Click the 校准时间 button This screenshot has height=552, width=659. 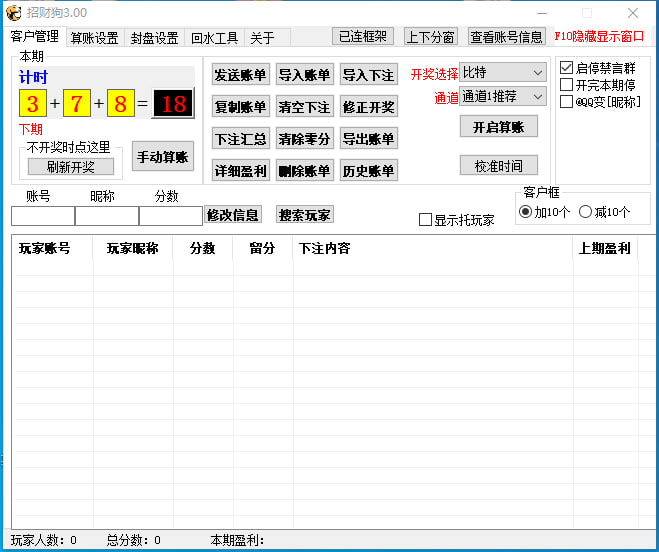tap(498, 165)
